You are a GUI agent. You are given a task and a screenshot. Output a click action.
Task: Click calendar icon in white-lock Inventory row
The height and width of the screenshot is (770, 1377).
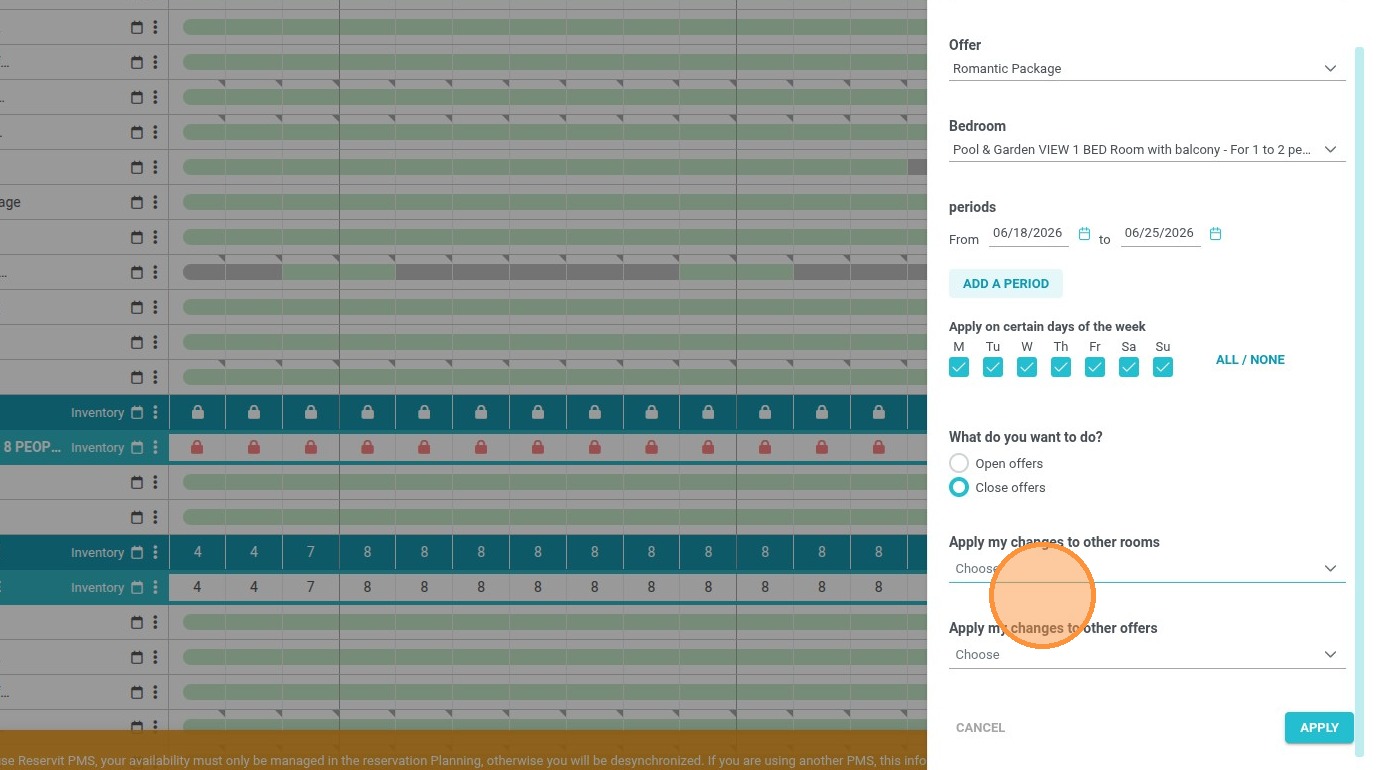pos(137,412)
